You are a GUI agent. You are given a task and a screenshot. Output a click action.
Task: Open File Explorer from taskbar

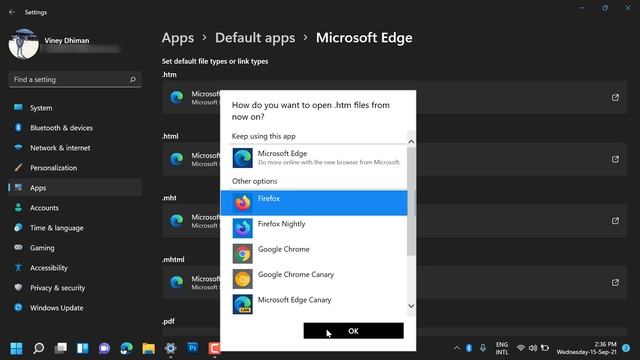pos(149,348)
